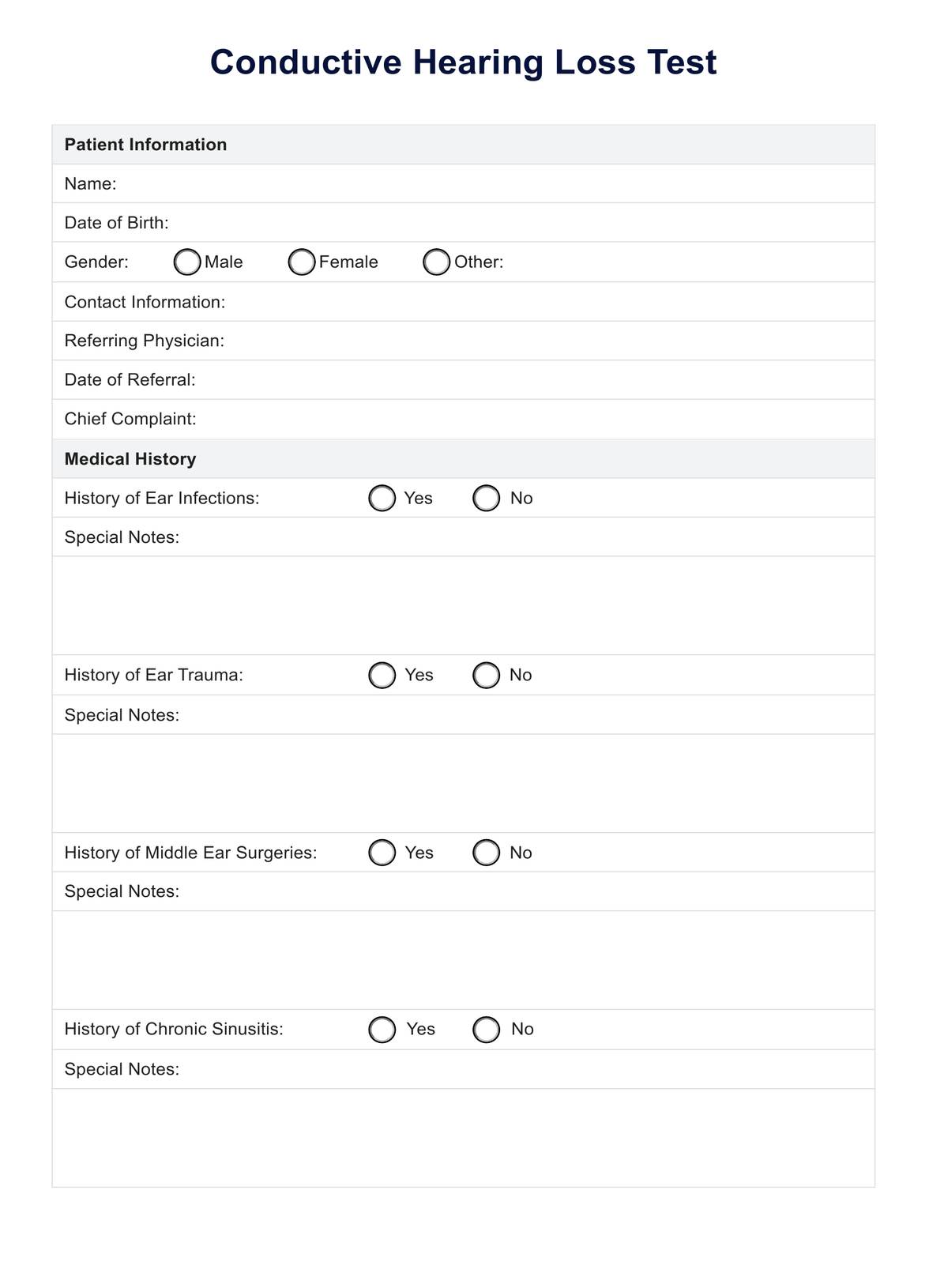
Task: Tick No for History of Chronic Sinusitis
Action: click(x=487, y=1030)
